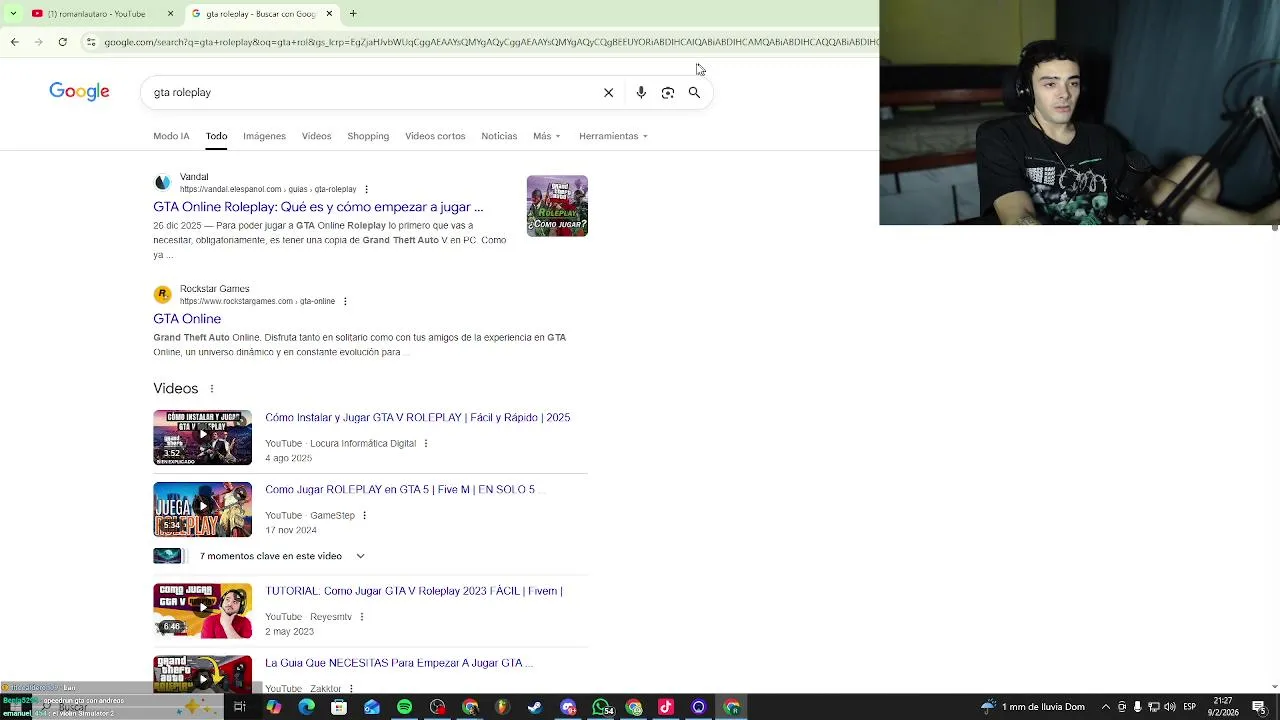Open the three-dot menu for Vandal result
Screen dimensions: 1280x720
(366, 189)
